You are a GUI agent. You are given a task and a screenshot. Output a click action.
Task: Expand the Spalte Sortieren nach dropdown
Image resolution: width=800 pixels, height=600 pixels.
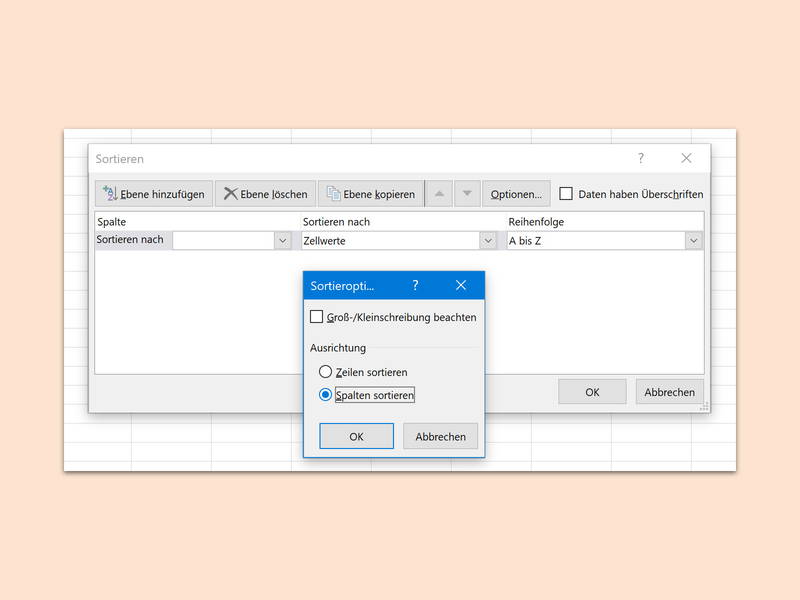283,240
